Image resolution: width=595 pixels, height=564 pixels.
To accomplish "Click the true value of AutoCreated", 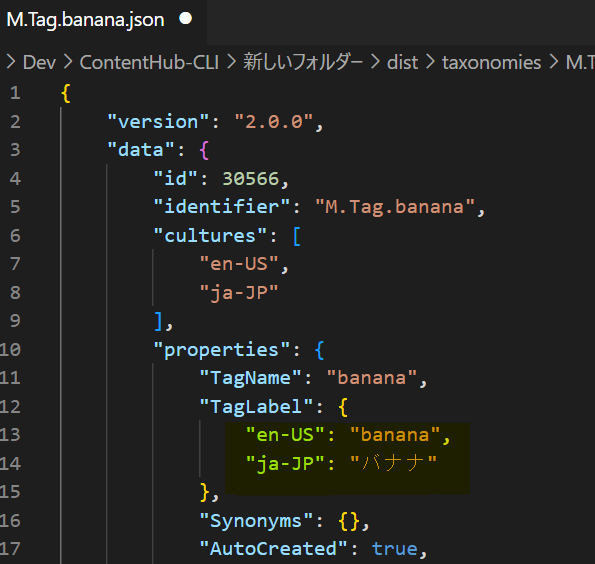I will pos(395,549).
